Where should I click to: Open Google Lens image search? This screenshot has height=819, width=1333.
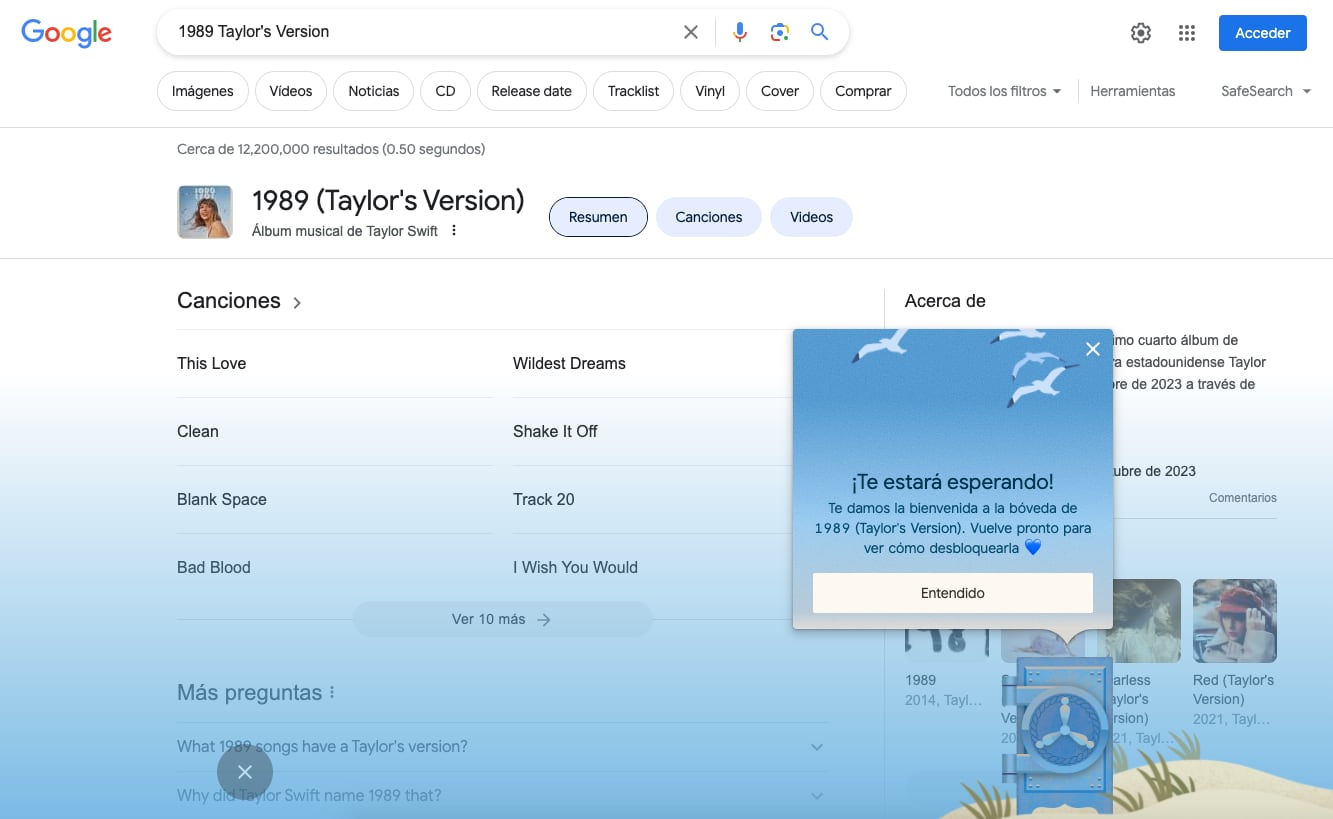[779, 32]
